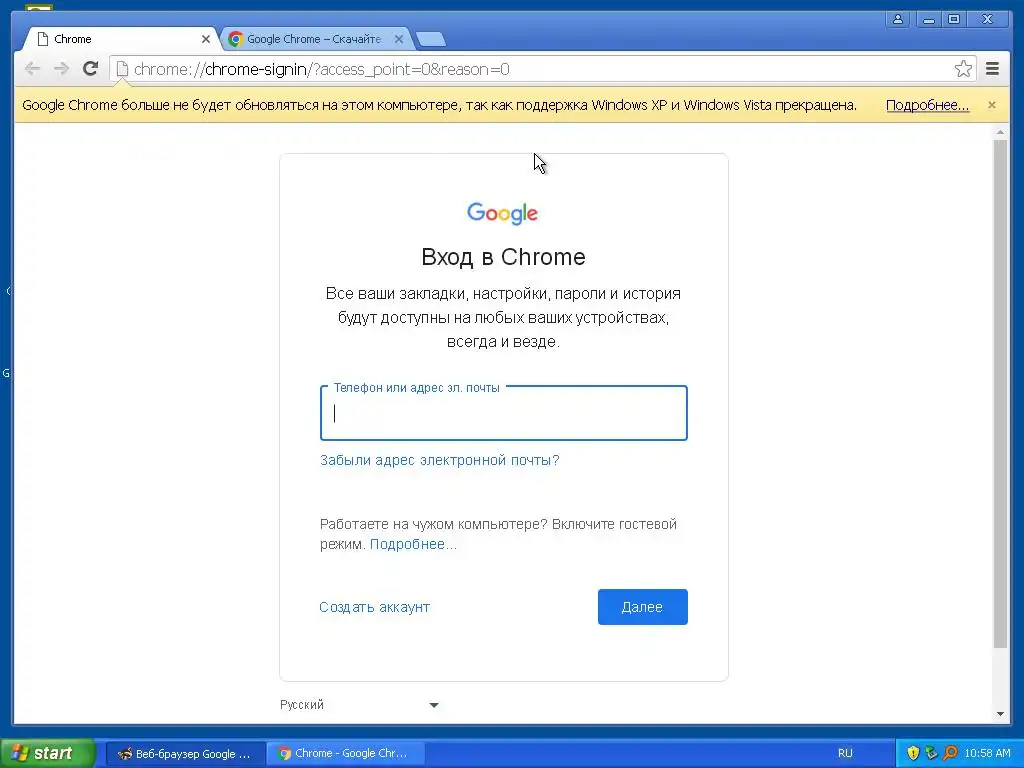Click the Google logo

tap(503, 214)
